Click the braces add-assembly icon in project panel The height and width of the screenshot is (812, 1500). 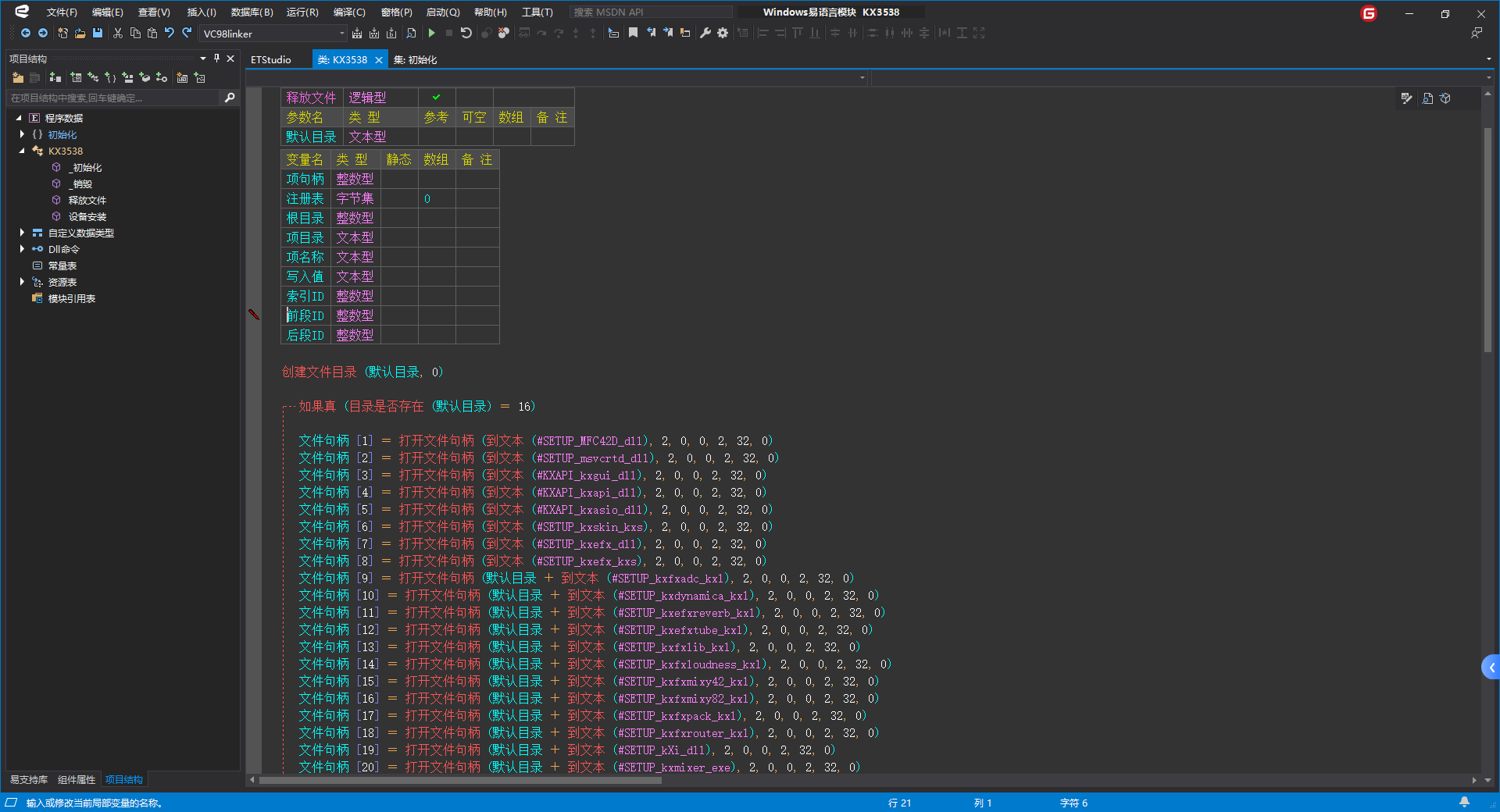click(x=110, y=77)
